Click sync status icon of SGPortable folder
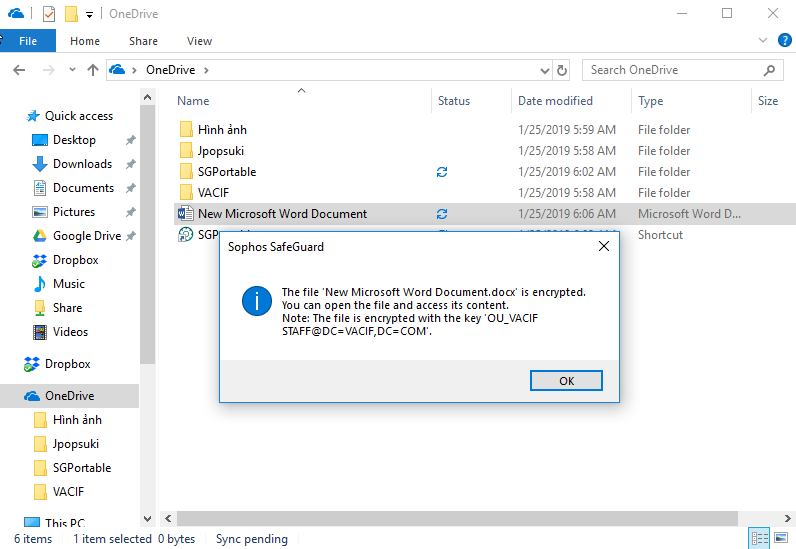The width and height of the screenshot is (796, 549). (x=442, y=172)
